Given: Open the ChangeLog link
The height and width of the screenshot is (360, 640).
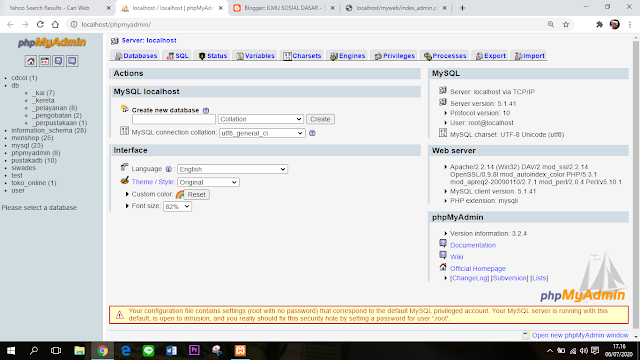Looking at the screenshot, I should (469, 278).
